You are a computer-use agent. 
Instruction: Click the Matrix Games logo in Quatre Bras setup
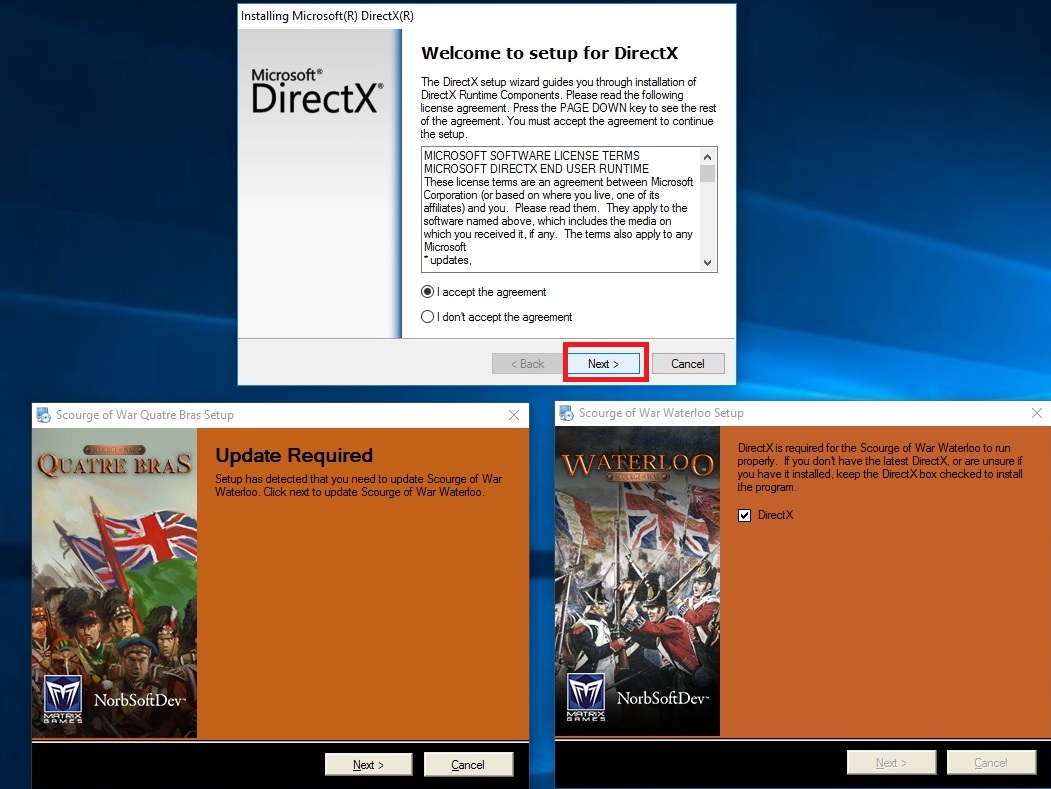(x=63, y=699)
